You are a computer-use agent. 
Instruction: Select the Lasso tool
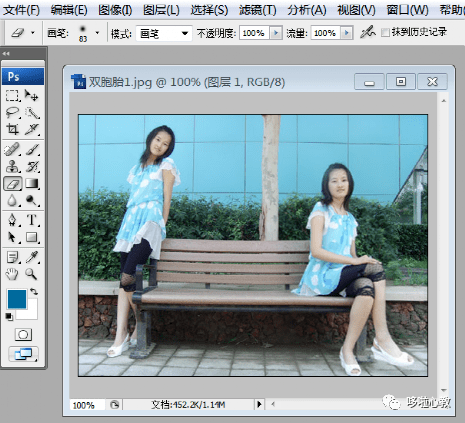(13, 113)
